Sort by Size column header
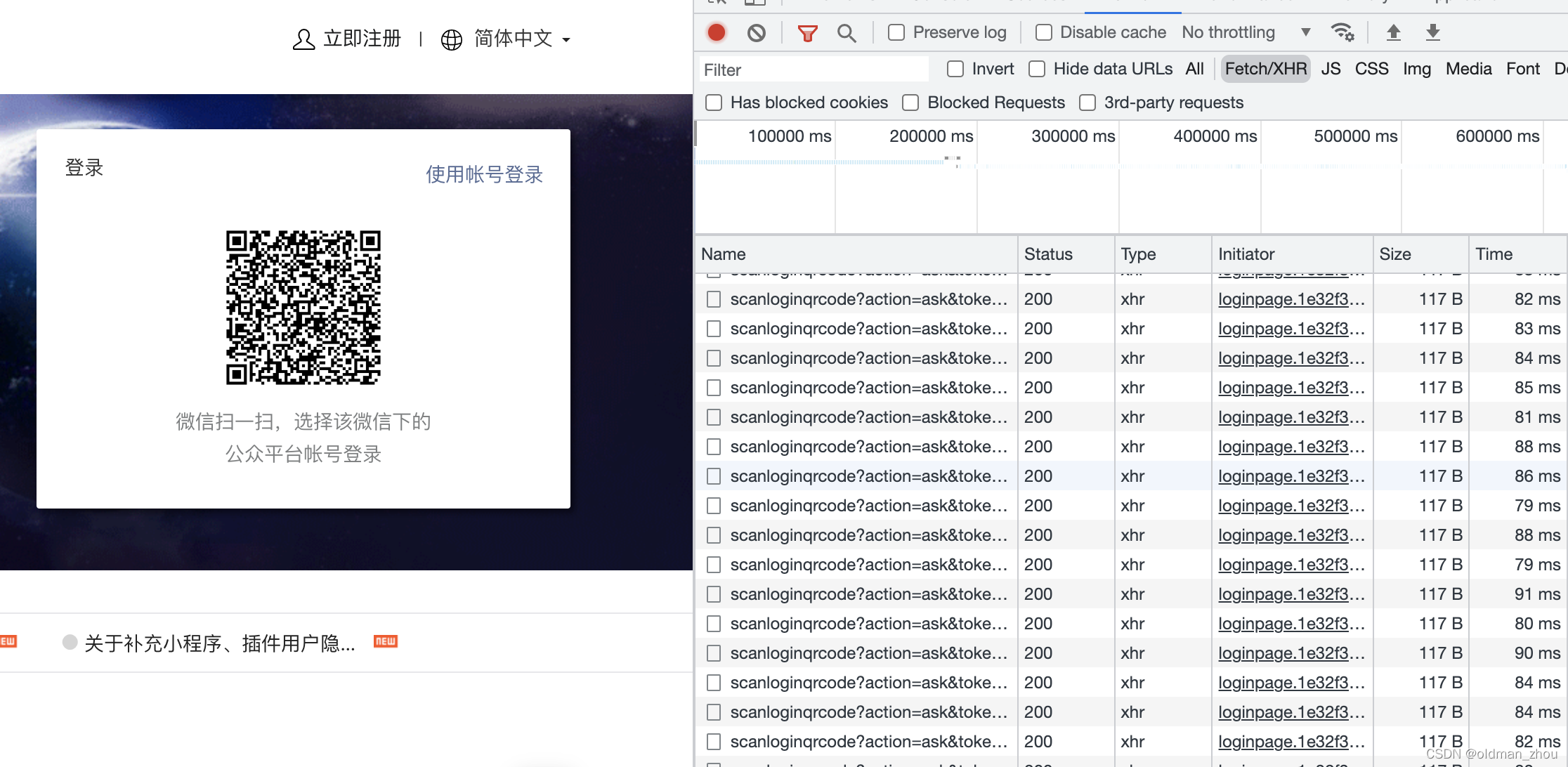The height and width of the screenshot is (767, 1568). 1420,254
